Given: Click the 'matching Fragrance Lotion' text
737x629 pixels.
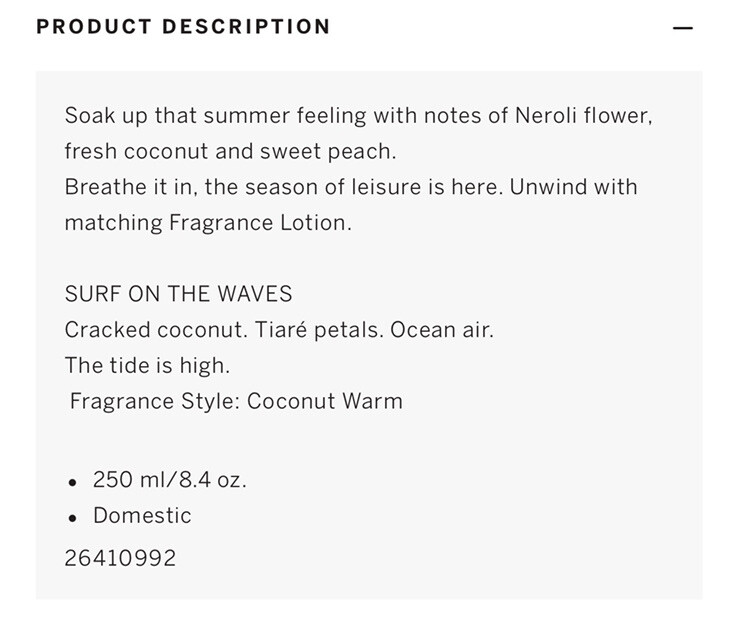Looking at the screenshot, I should point(208,223).
